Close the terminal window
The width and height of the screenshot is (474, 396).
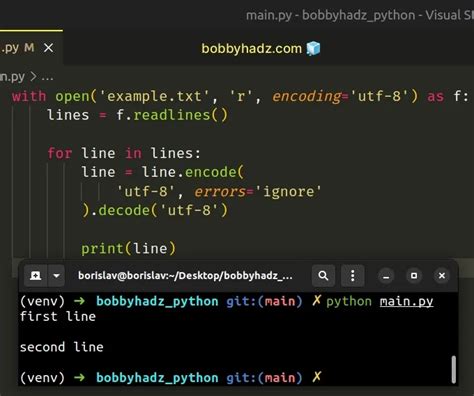(442, 276)
